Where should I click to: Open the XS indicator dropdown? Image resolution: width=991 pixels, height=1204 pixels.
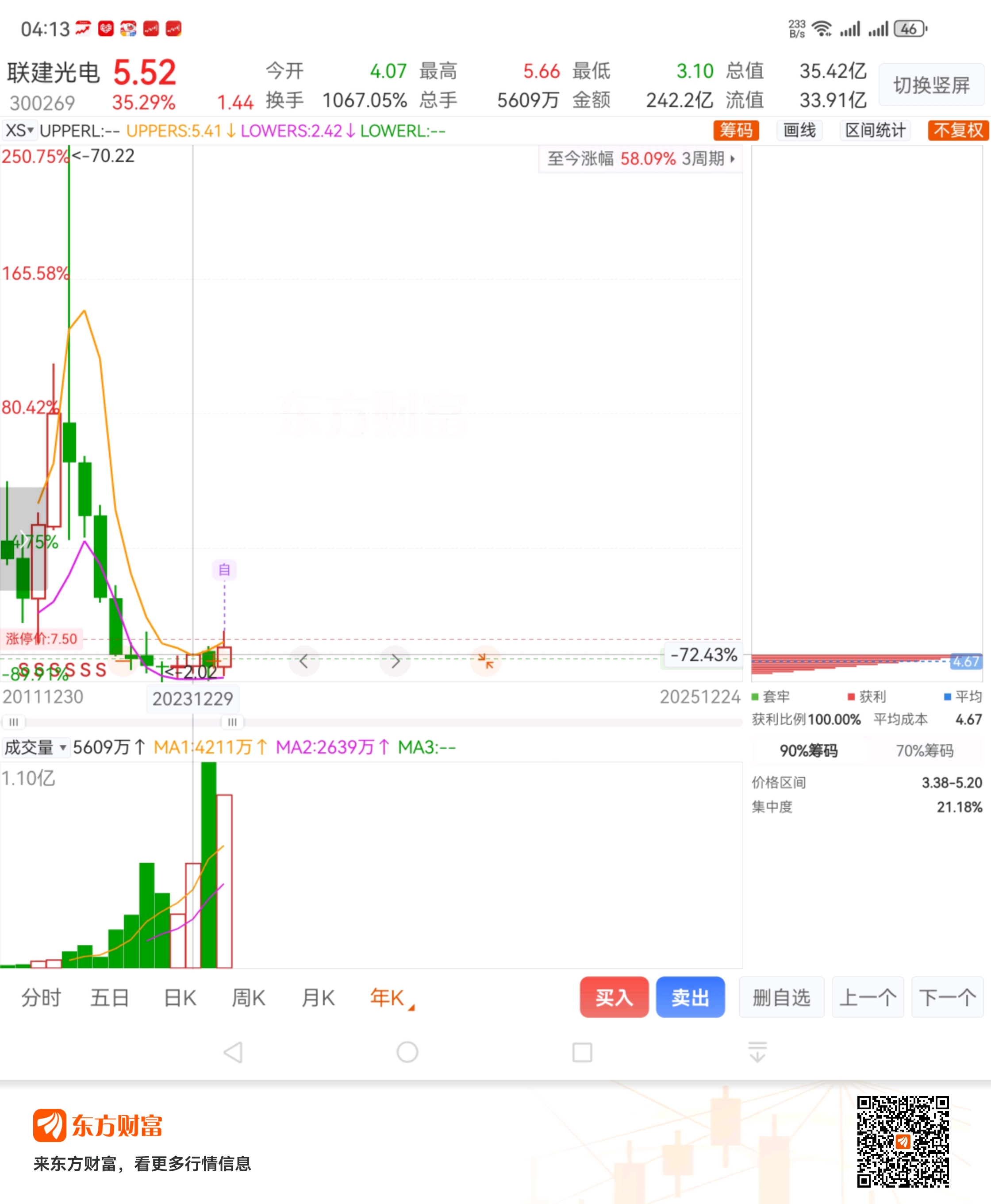19,131
